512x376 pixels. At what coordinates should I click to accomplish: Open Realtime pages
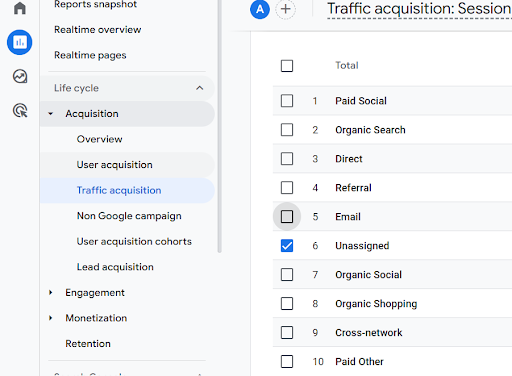[x=90, y=55]
